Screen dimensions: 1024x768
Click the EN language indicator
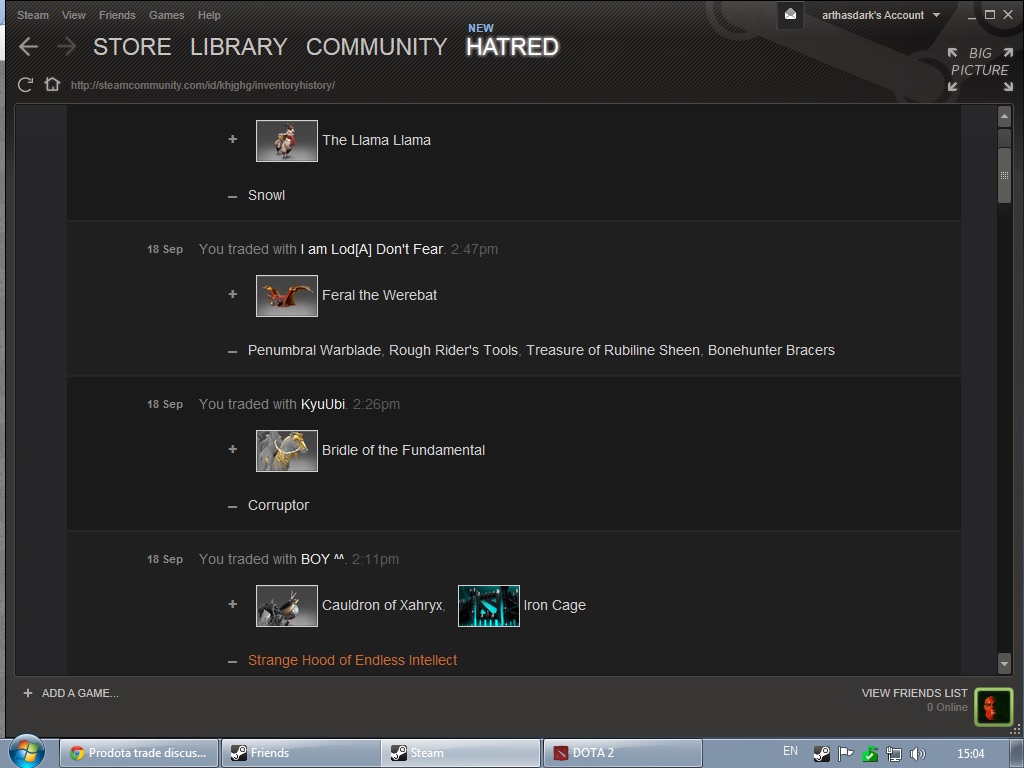[790, 752]
